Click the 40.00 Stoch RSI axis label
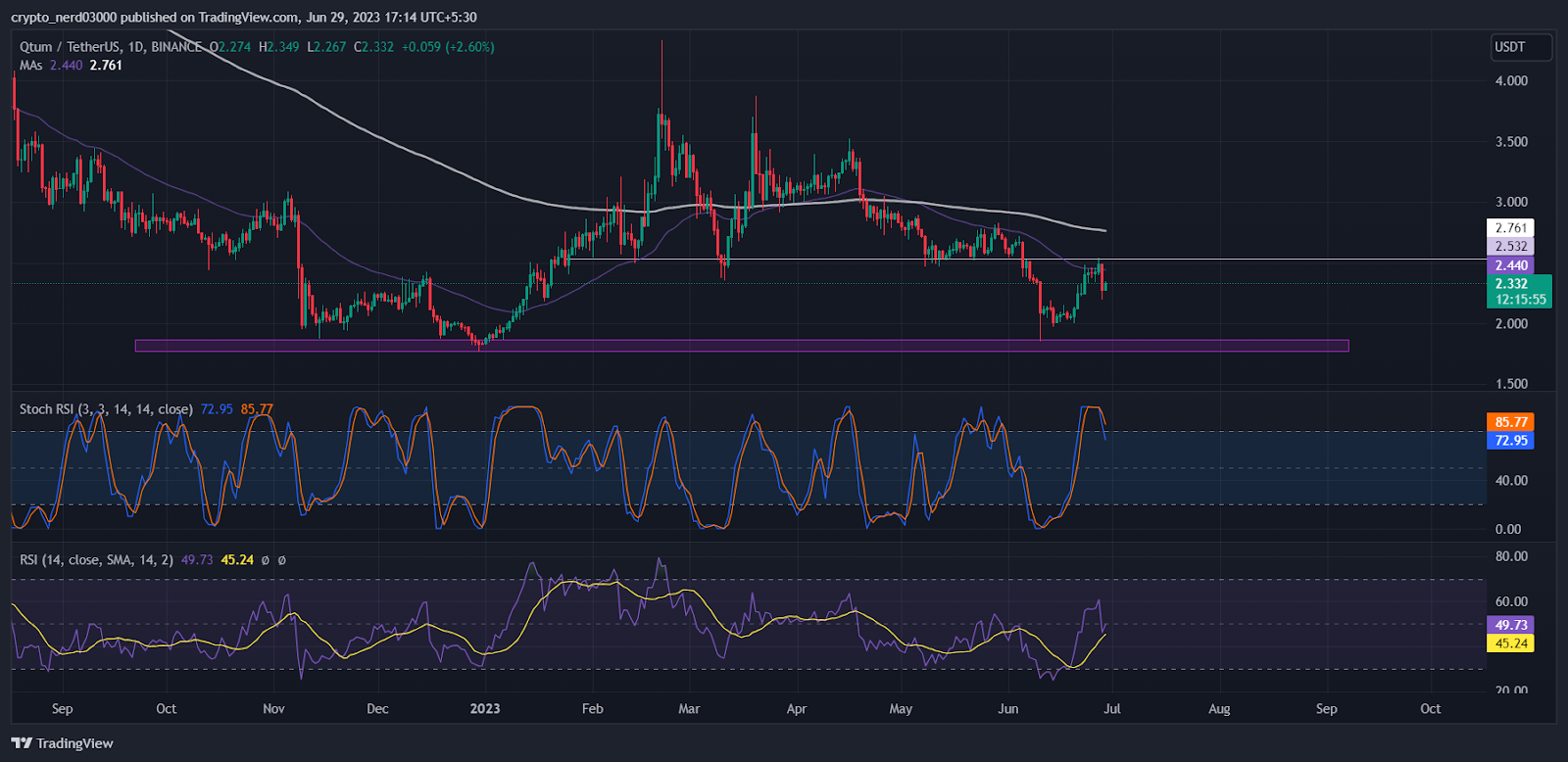Image resolution: width=1568 pixels, height=762 pixels. pyautogui.click(x=1511, y=481)
